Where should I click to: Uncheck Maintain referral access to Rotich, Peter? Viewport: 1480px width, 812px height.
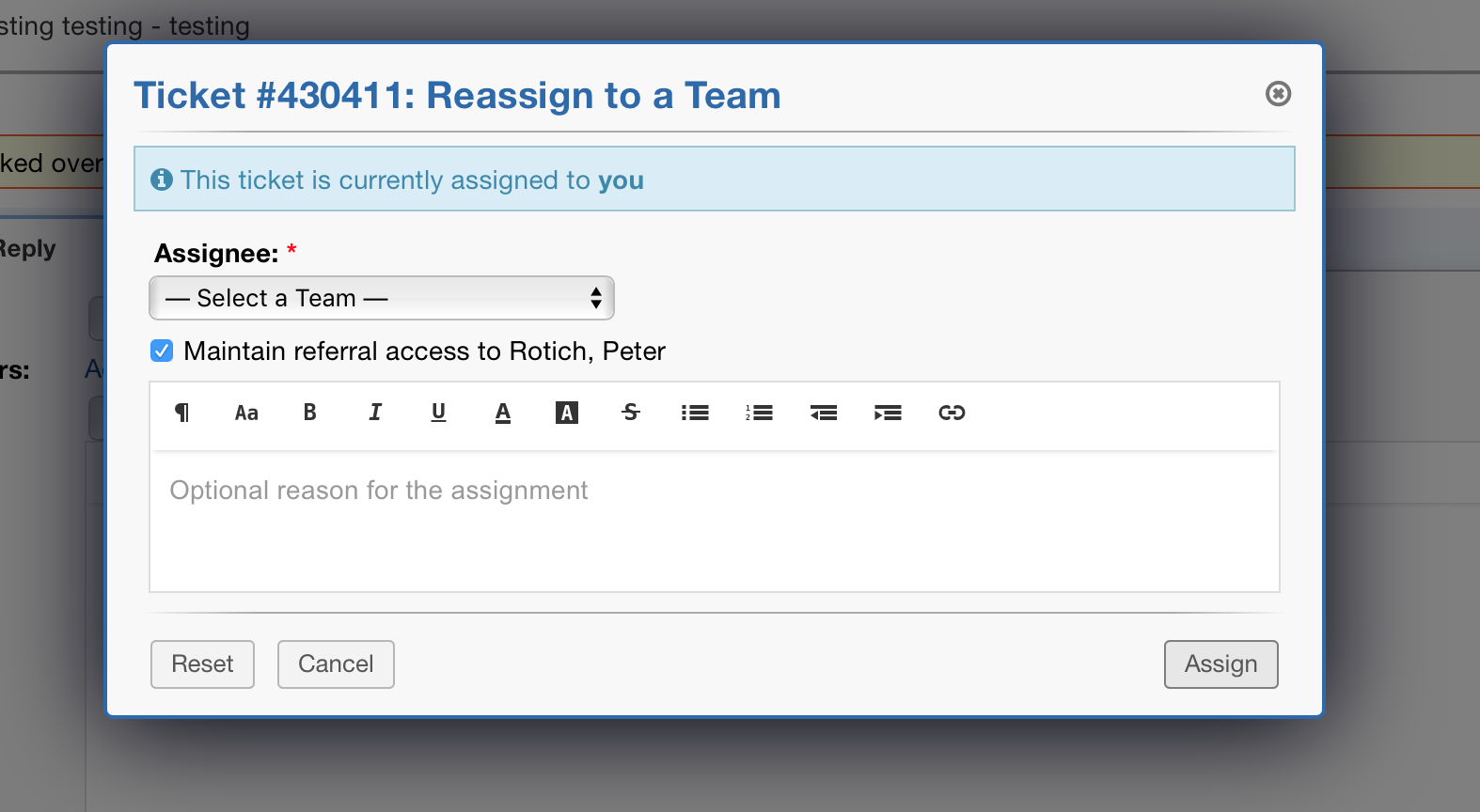(161, 351)
